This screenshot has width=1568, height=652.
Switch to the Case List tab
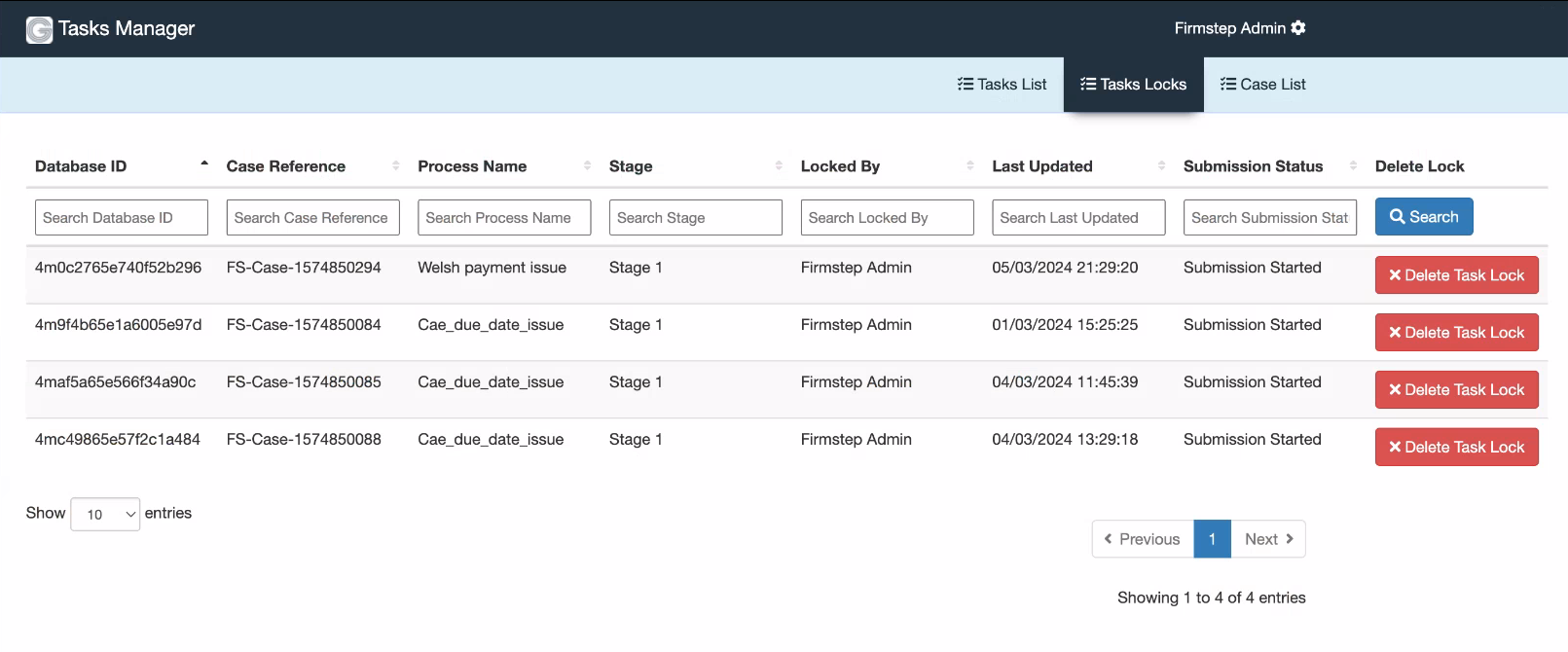(1262, 85)
